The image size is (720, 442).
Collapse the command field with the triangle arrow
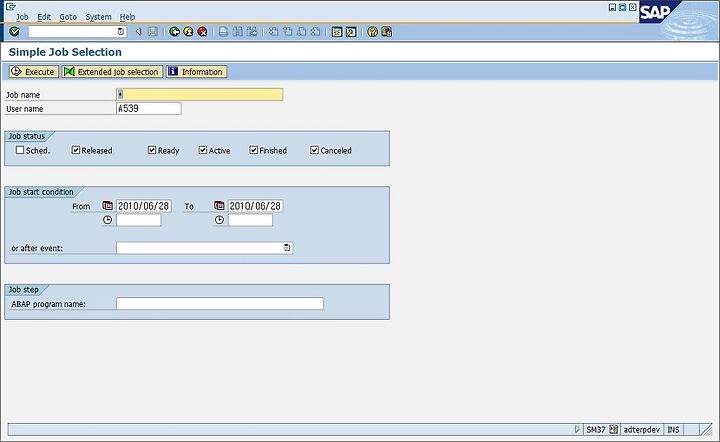click(x=138, y=32)
